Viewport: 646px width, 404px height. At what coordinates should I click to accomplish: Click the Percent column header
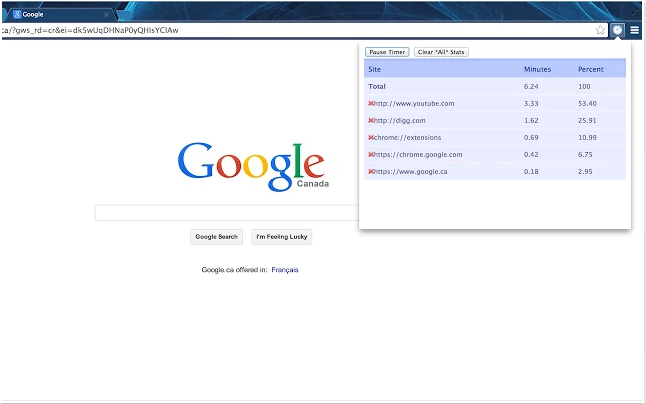pyautogui.click(x=590, y=69)
